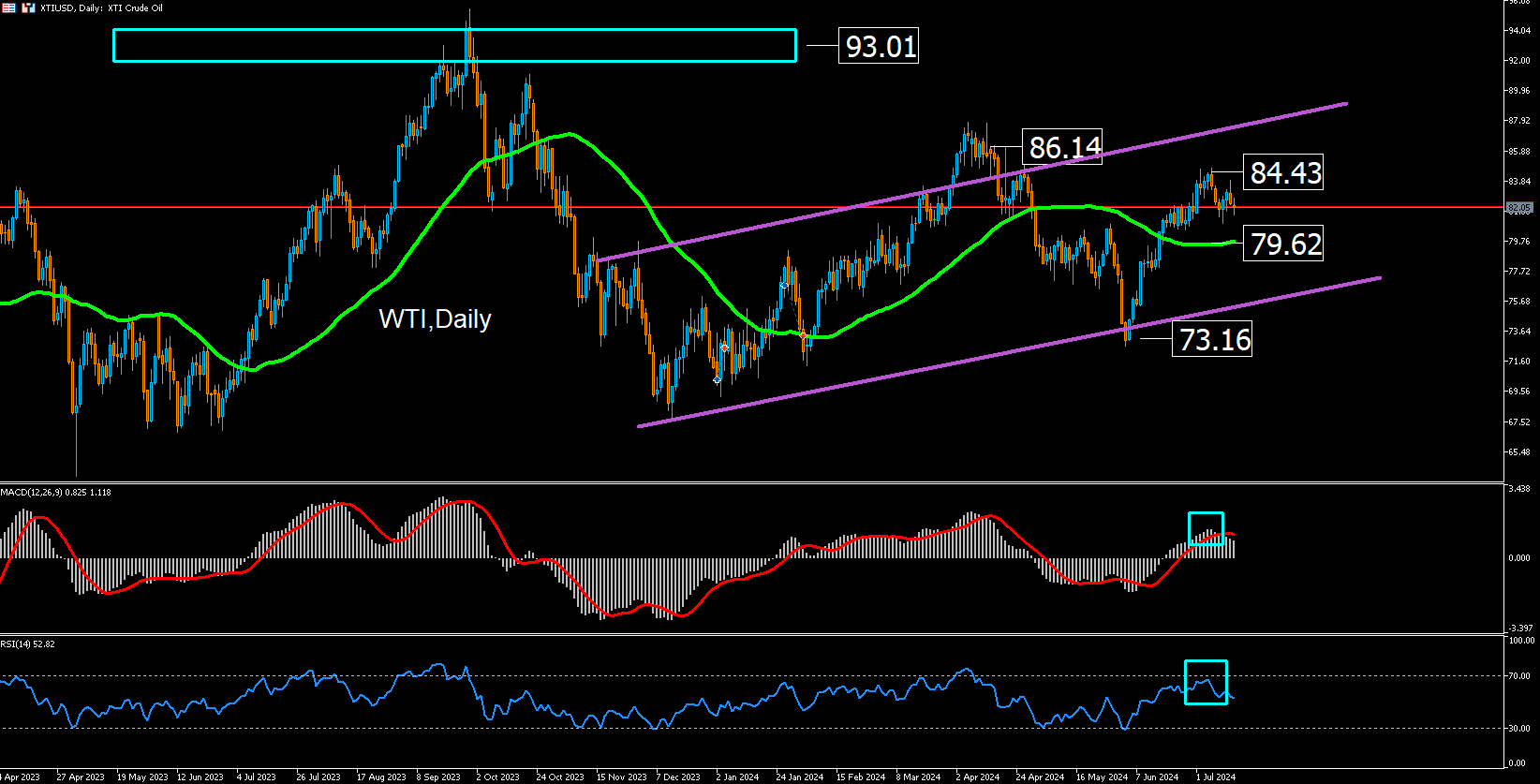Click the 92.00 value on price axis
1540x784 pixels.
[x=1518, y=61]
